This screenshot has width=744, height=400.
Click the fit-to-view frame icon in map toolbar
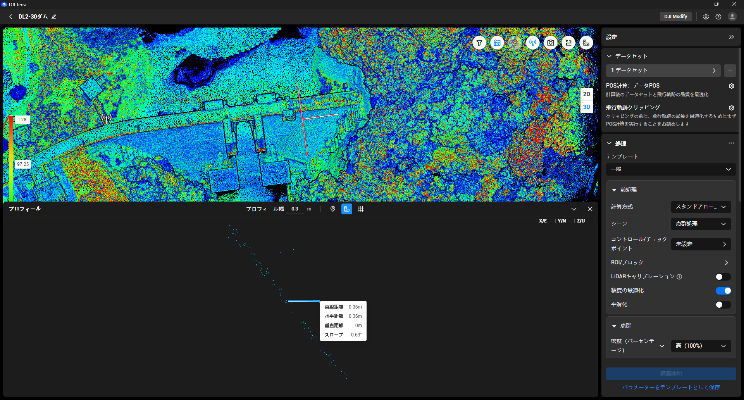click(x=568, y=43)
